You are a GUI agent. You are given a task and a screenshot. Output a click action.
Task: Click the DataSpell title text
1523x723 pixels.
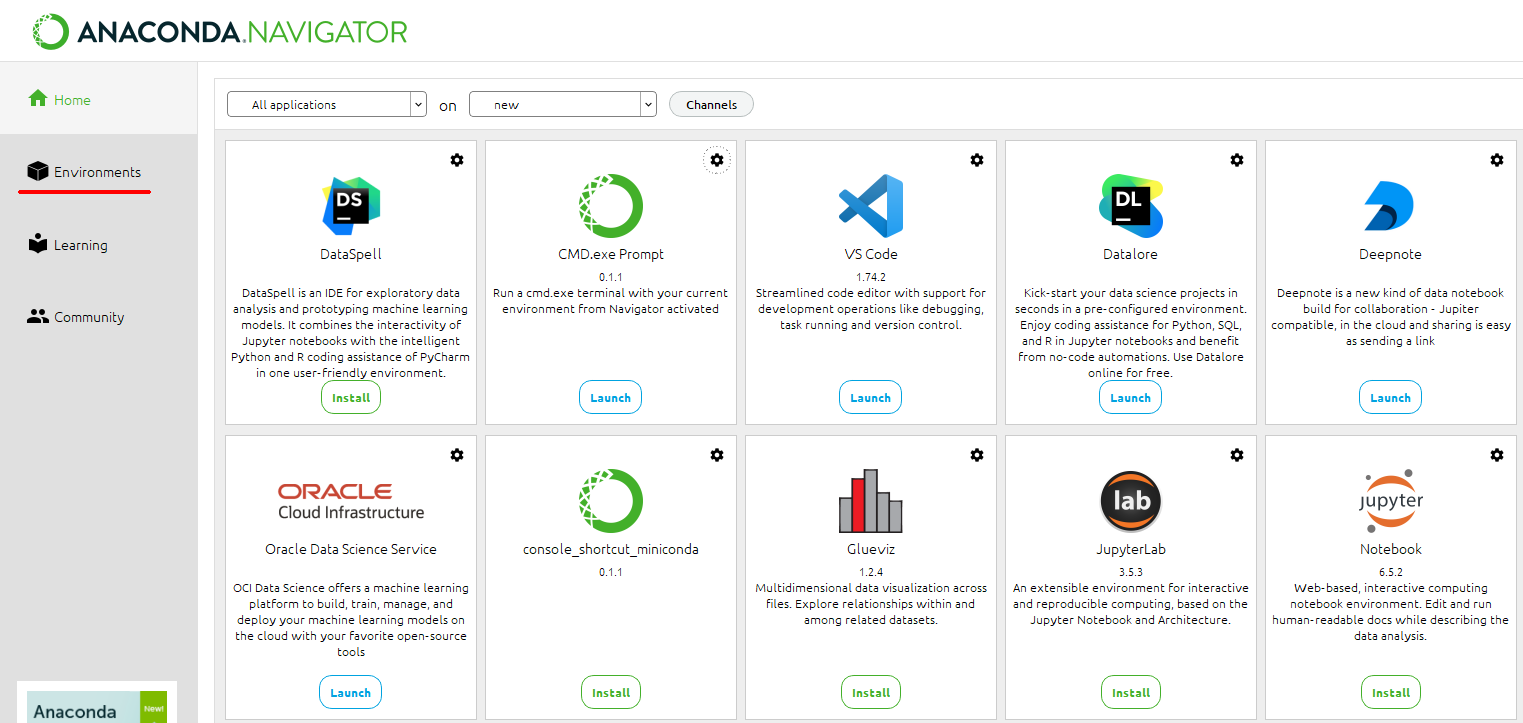pyautogui.click(x=351, y=254)
